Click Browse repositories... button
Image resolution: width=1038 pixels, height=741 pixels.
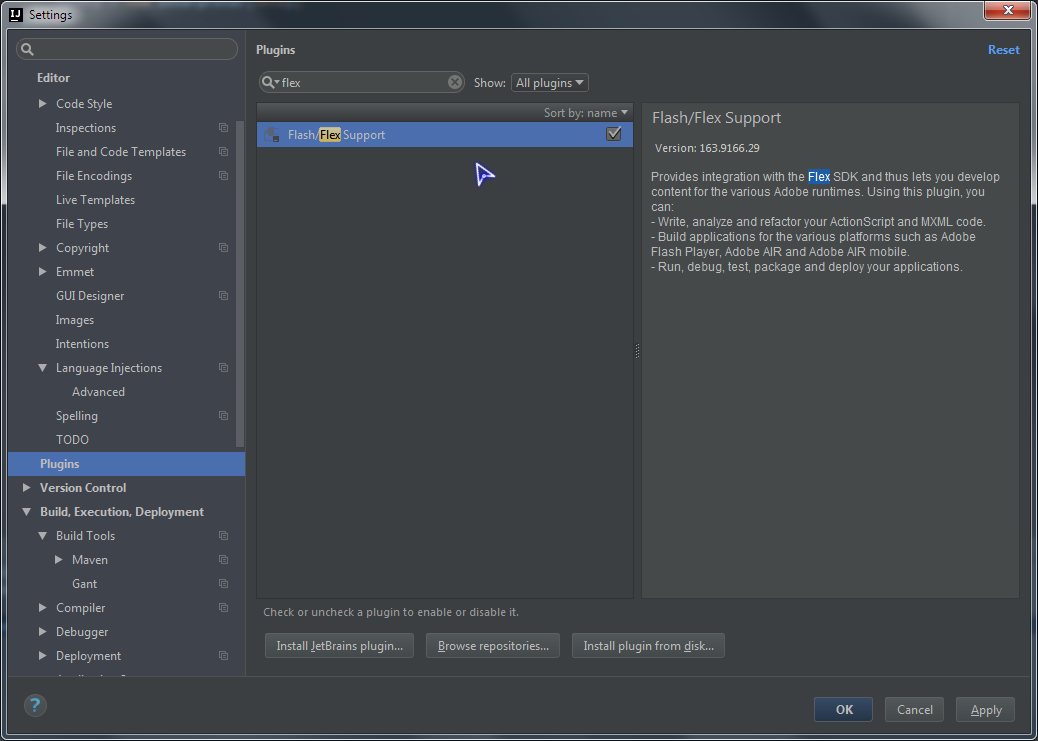(493, 646)
